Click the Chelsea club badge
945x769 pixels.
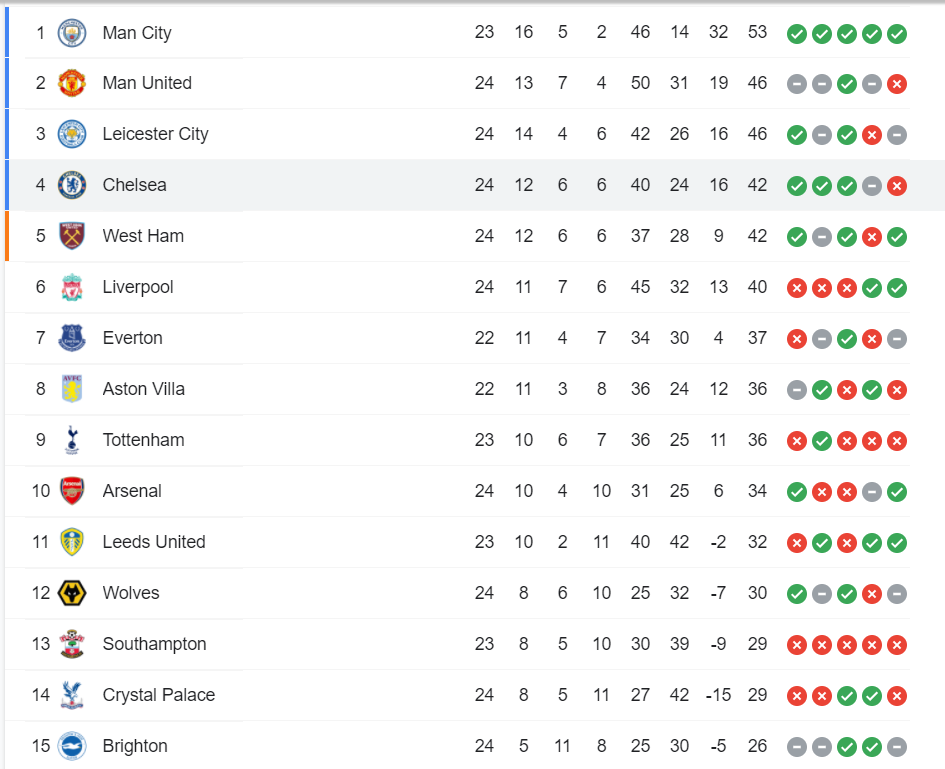pos(72,185)
